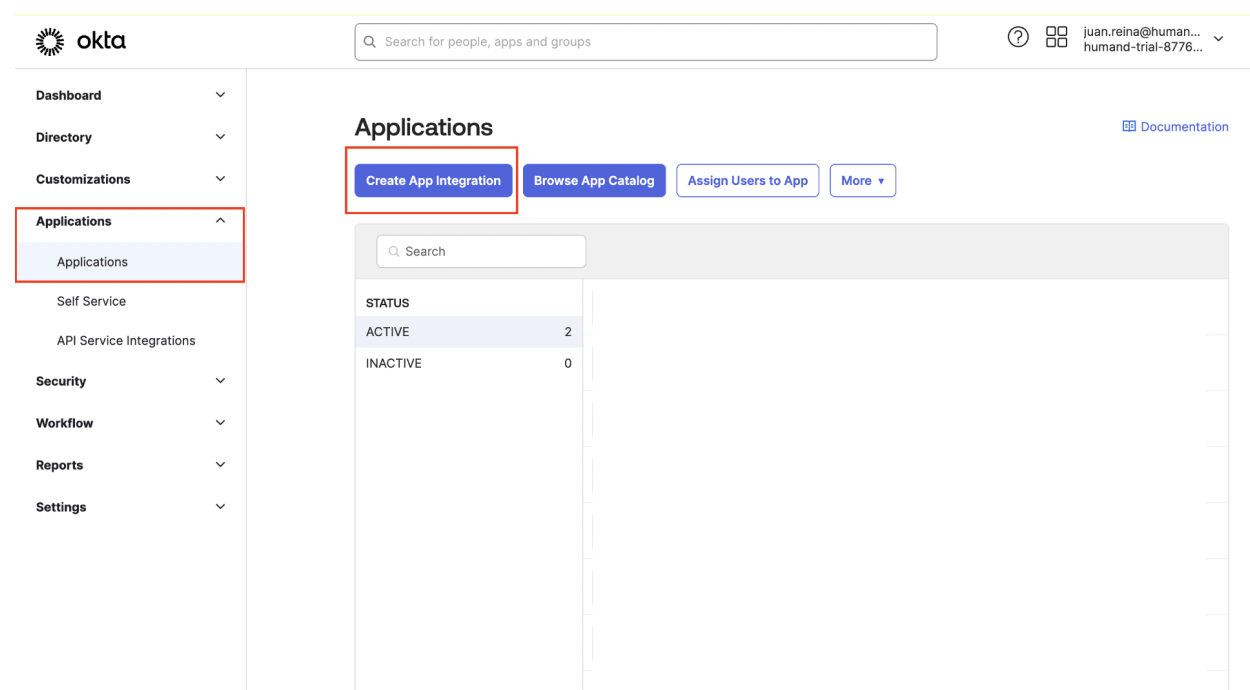Click the applications list Search field
The image size is (1250, 690).
(x=482, y=252)
